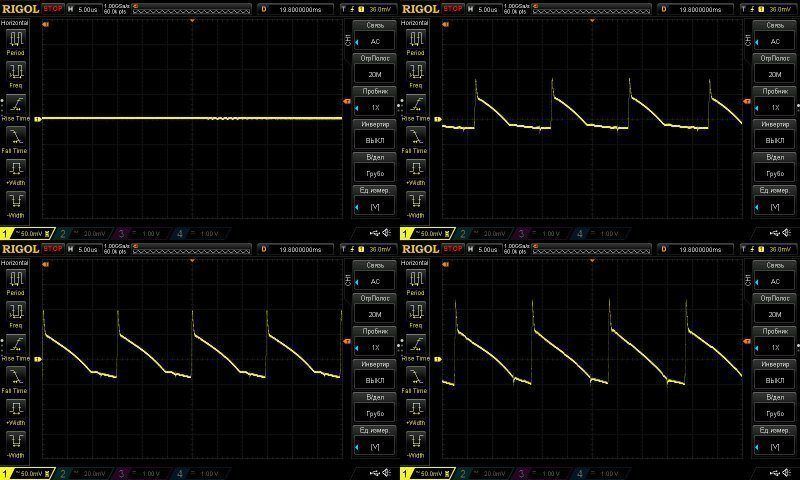800x480 pixels.
Task: Click D 19.8000000ms delay readout, top-right scope
Action: coord(695,9)
